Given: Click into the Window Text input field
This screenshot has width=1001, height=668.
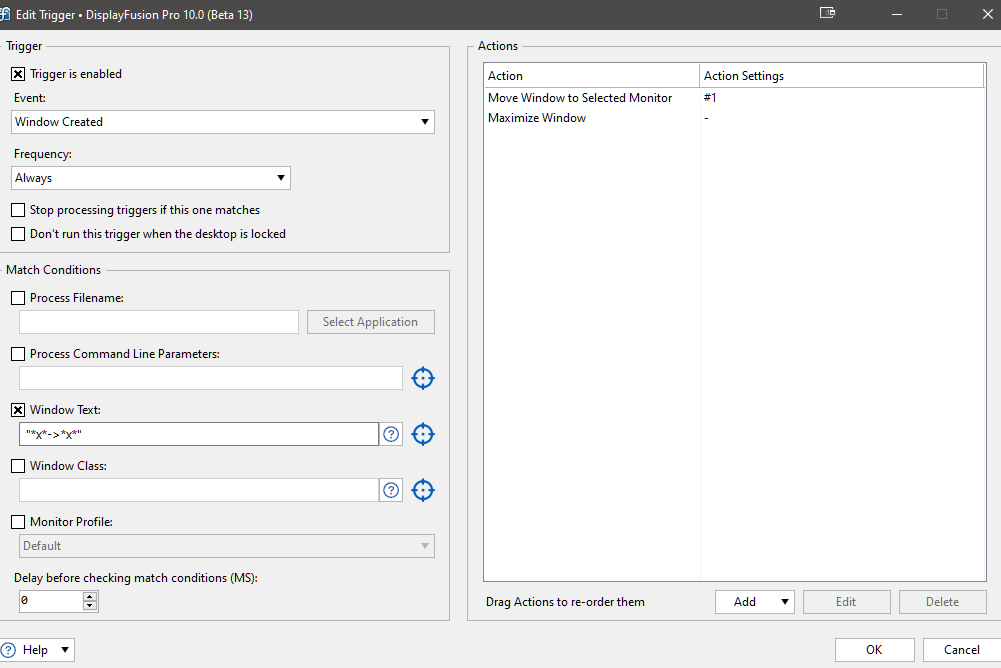Looking at the screenshot, I should click(198, 434).
